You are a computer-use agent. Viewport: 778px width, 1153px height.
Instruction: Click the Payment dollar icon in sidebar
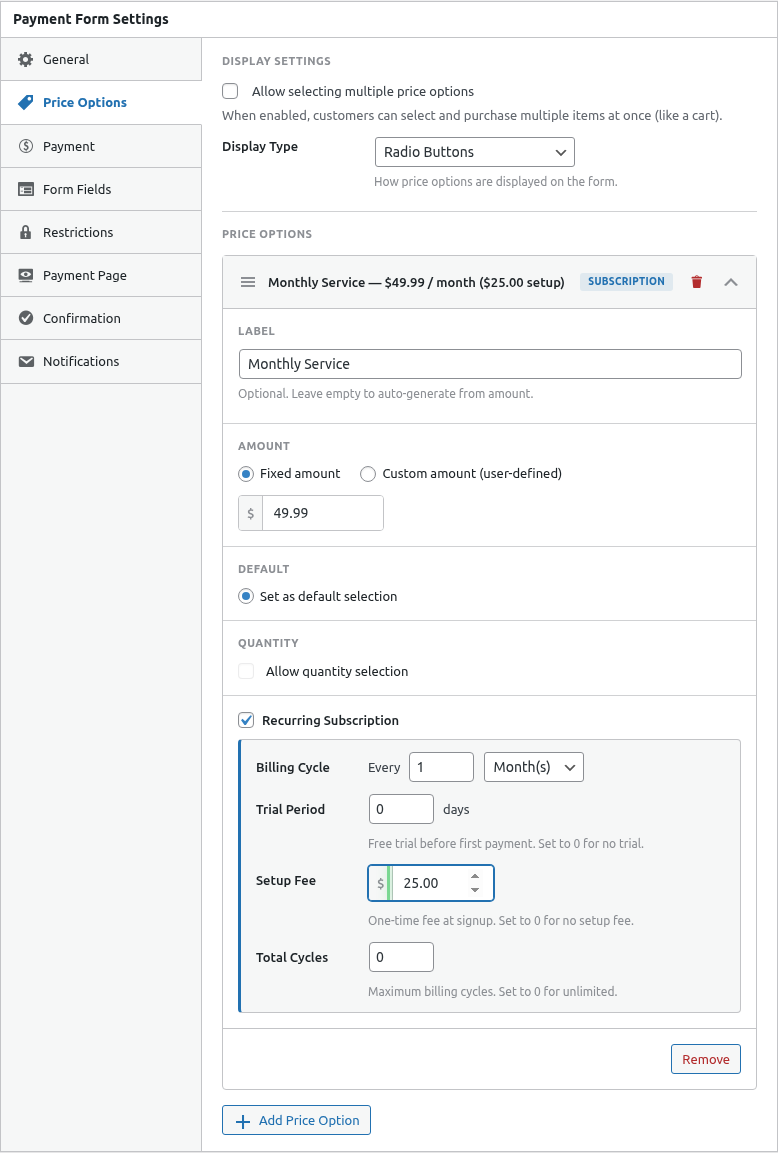point(26,146)
